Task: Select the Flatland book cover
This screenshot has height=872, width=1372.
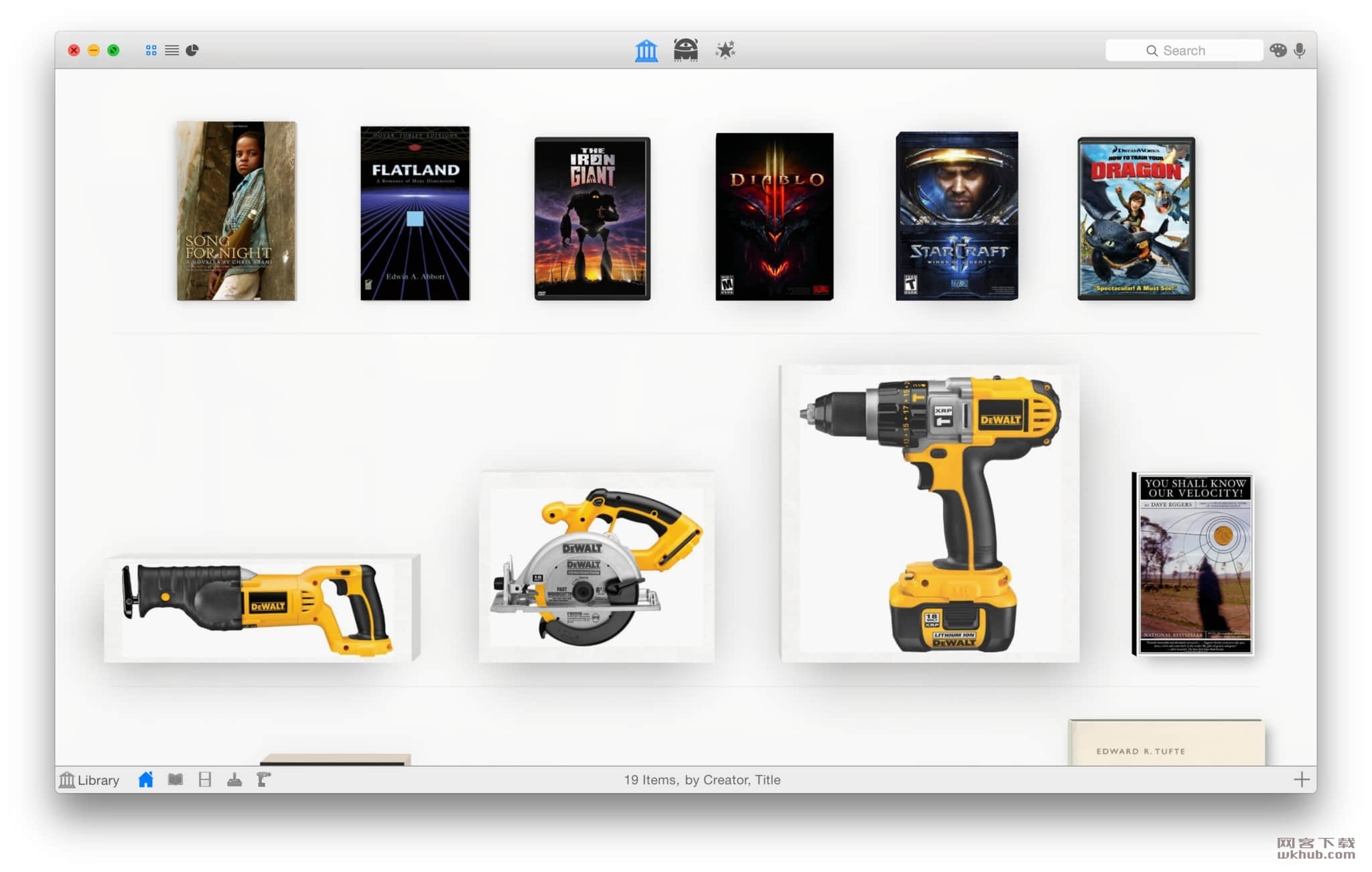Action: (415, 213)
